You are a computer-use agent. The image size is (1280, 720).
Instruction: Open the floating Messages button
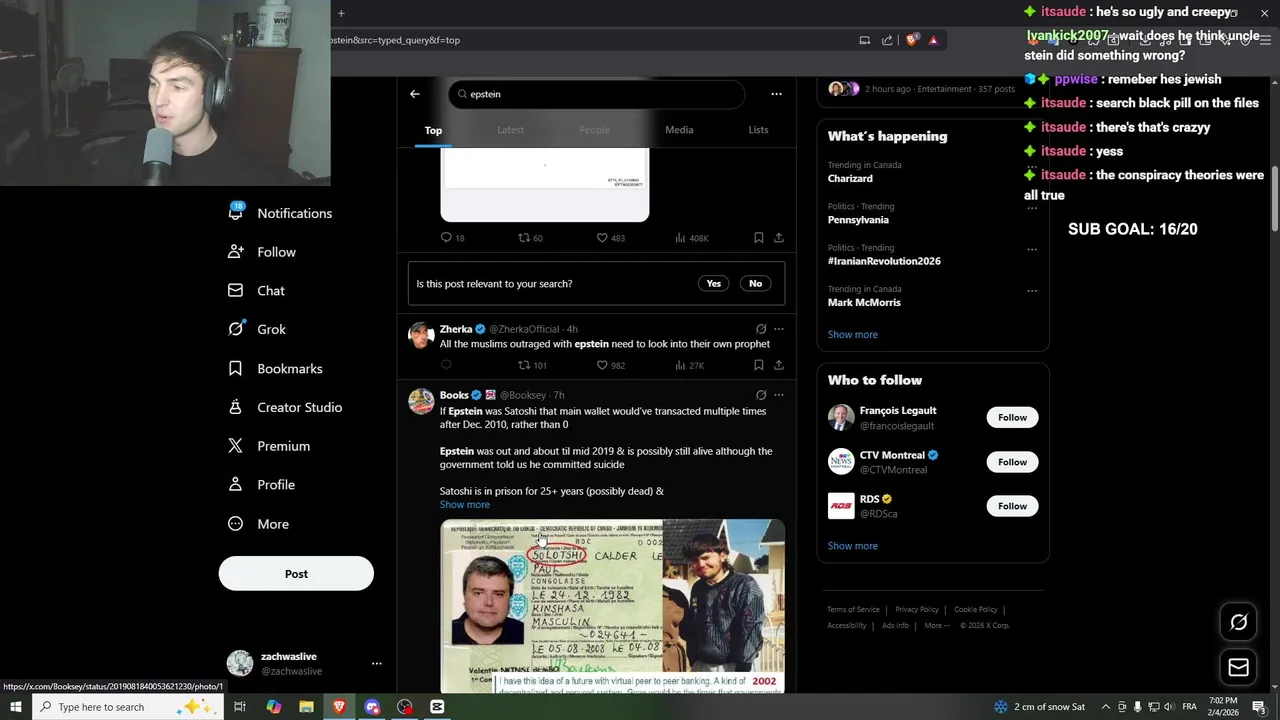tap(1238, 667)
